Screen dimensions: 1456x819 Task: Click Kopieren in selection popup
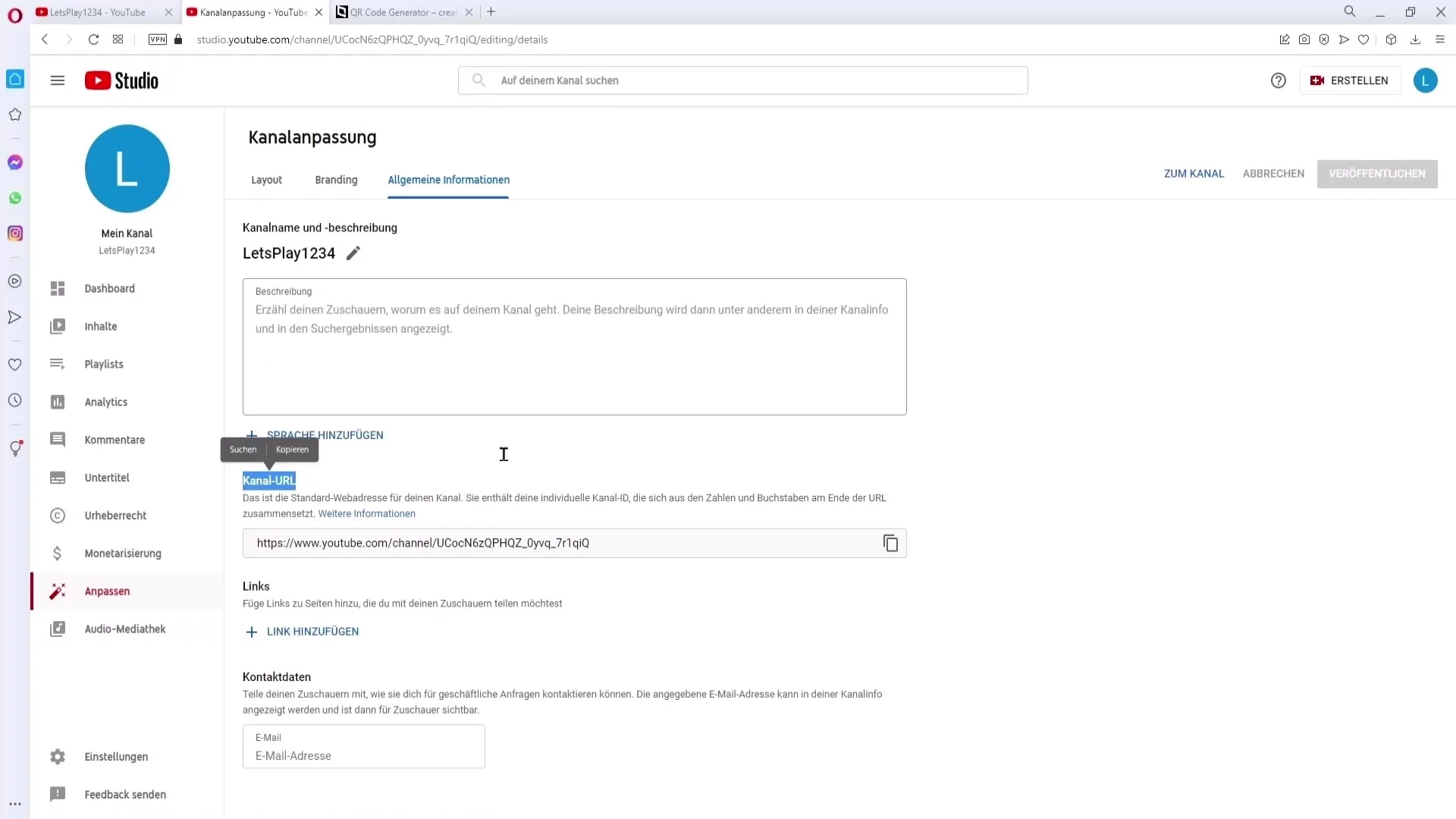point(293,450)
